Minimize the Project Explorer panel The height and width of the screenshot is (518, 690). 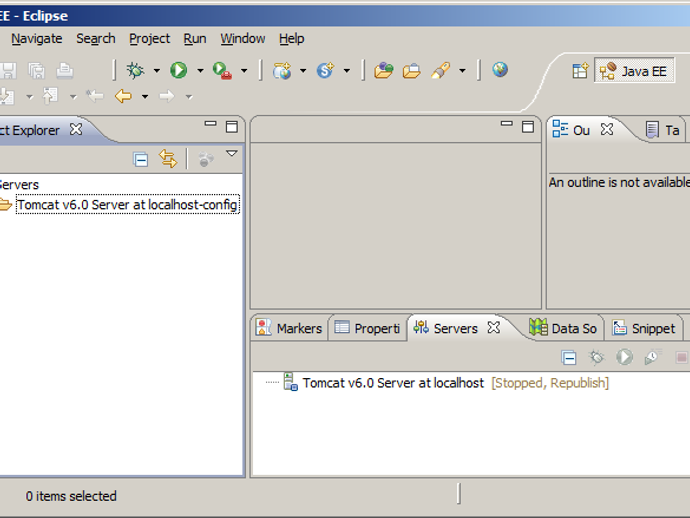210,124
